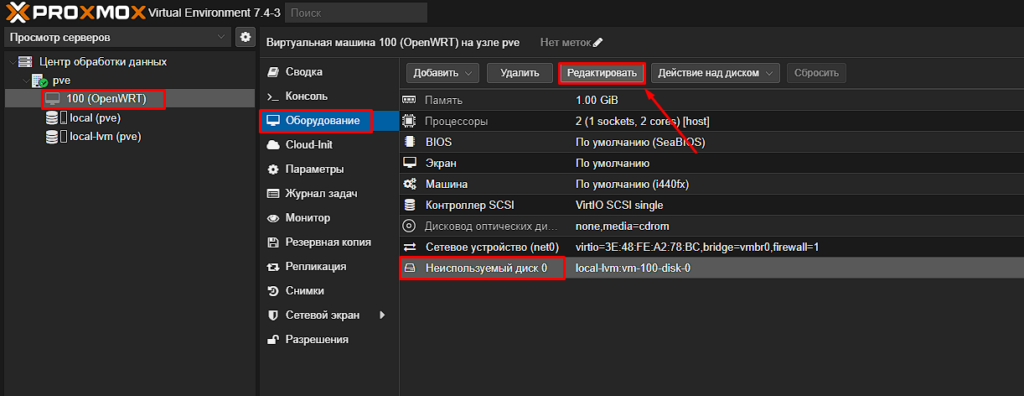Click the Datacenter server rack icon
1024x396 pixels.
pos(26,61)
